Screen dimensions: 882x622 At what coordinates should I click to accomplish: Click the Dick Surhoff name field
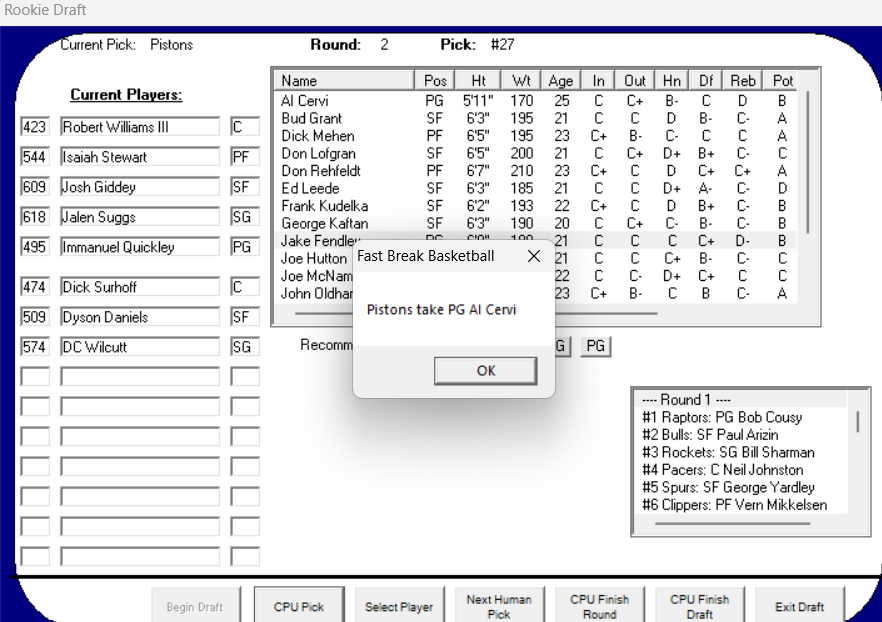point(140,287)
